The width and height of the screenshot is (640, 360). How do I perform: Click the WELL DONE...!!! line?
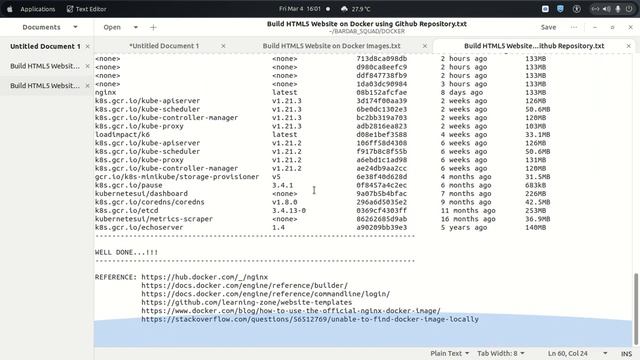tap(126, 252)
